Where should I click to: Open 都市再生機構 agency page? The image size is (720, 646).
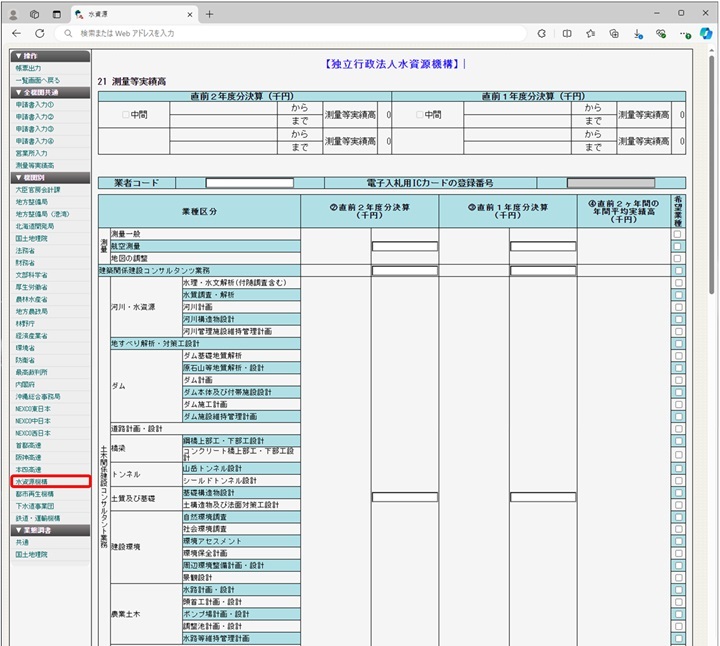point(34,494)
